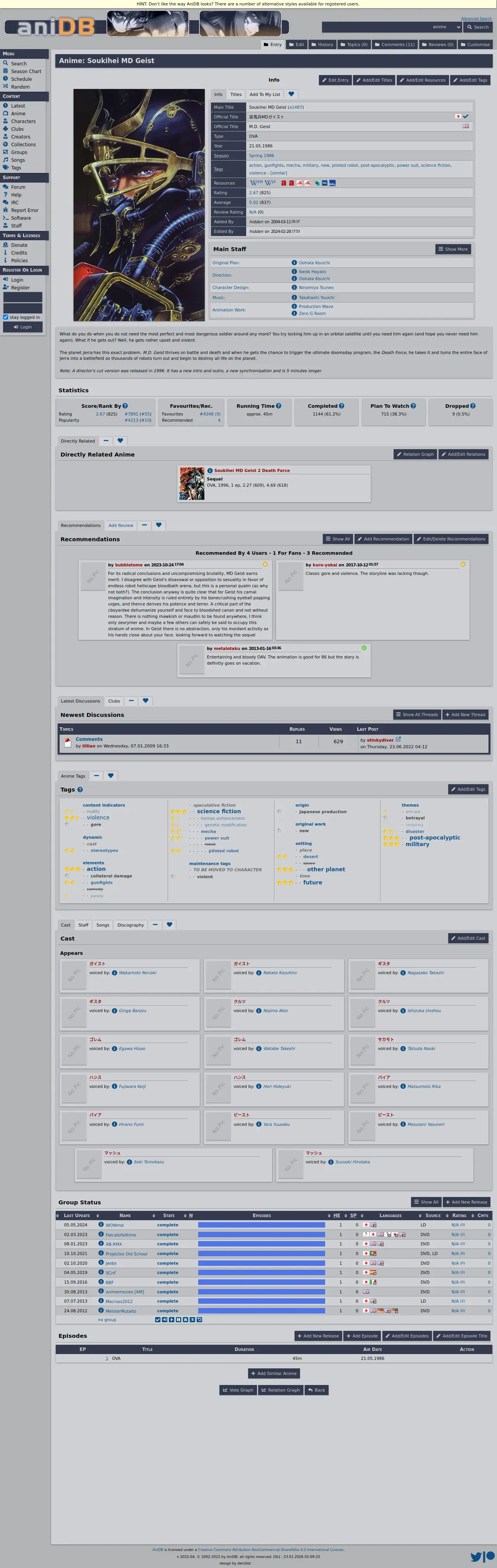Sort group table by Last Update
Image resolution: width=497 pixels, height=1568 pixels.
coord(77,1216)
